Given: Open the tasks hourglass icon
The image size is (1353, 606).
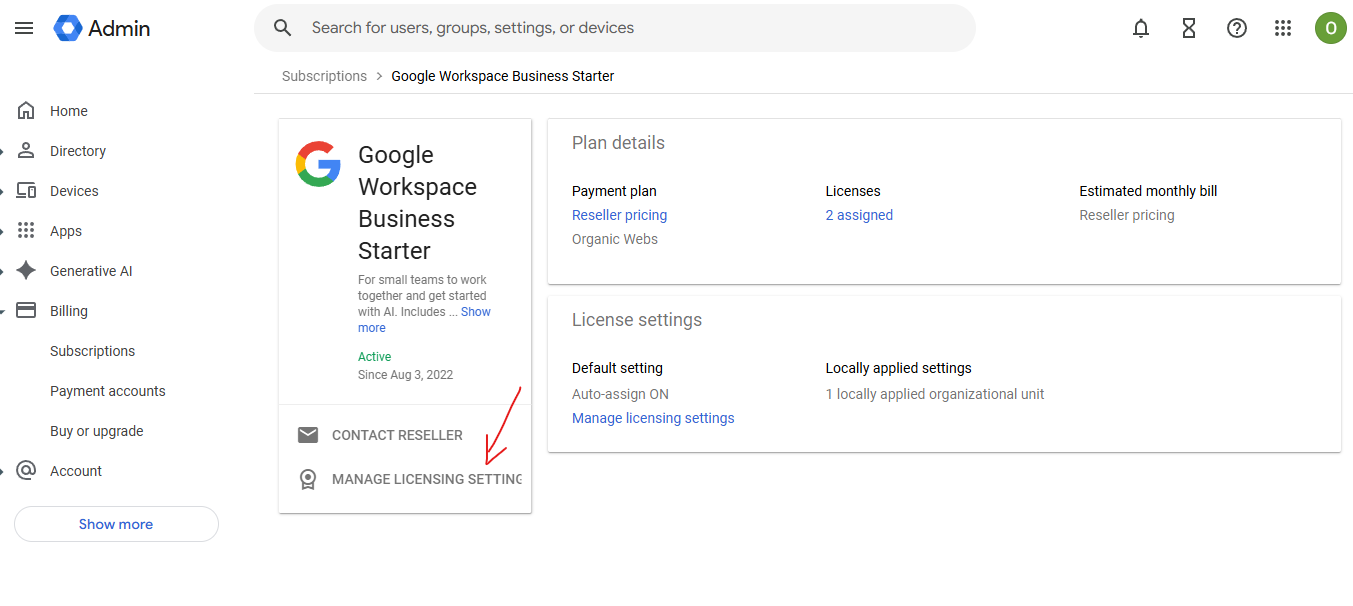Looking at the screenshot, I should coord(1189,28).
